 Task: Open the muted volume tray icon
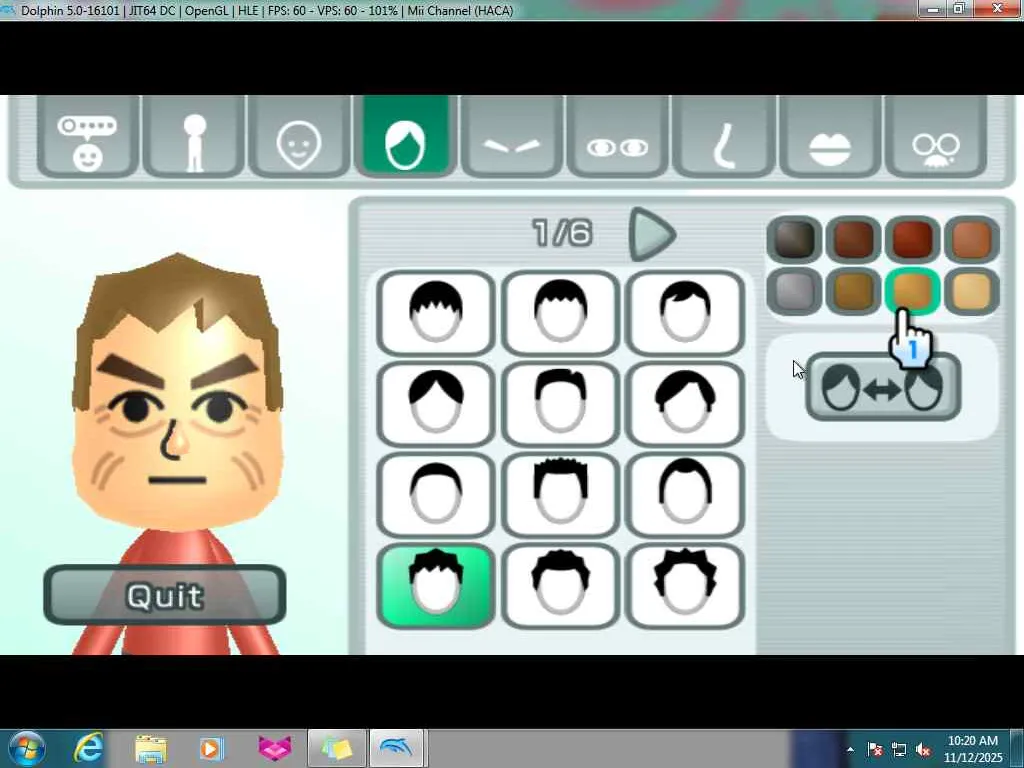coord(923,750)
